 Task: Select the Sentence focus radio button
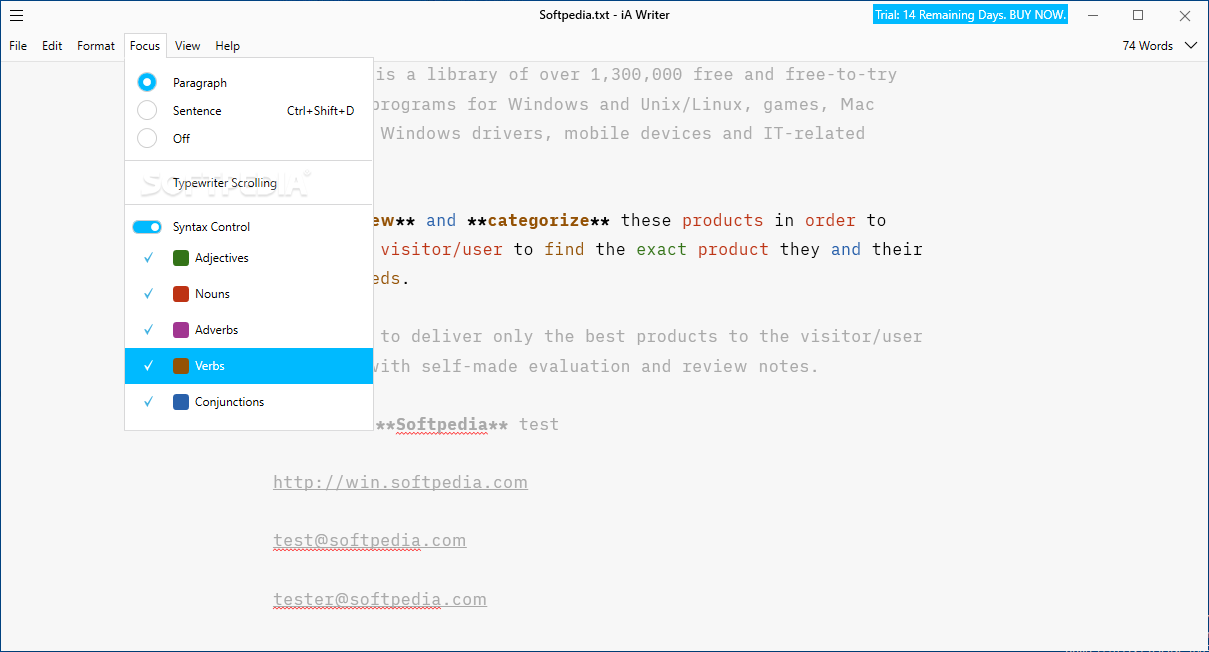[147, 110]
